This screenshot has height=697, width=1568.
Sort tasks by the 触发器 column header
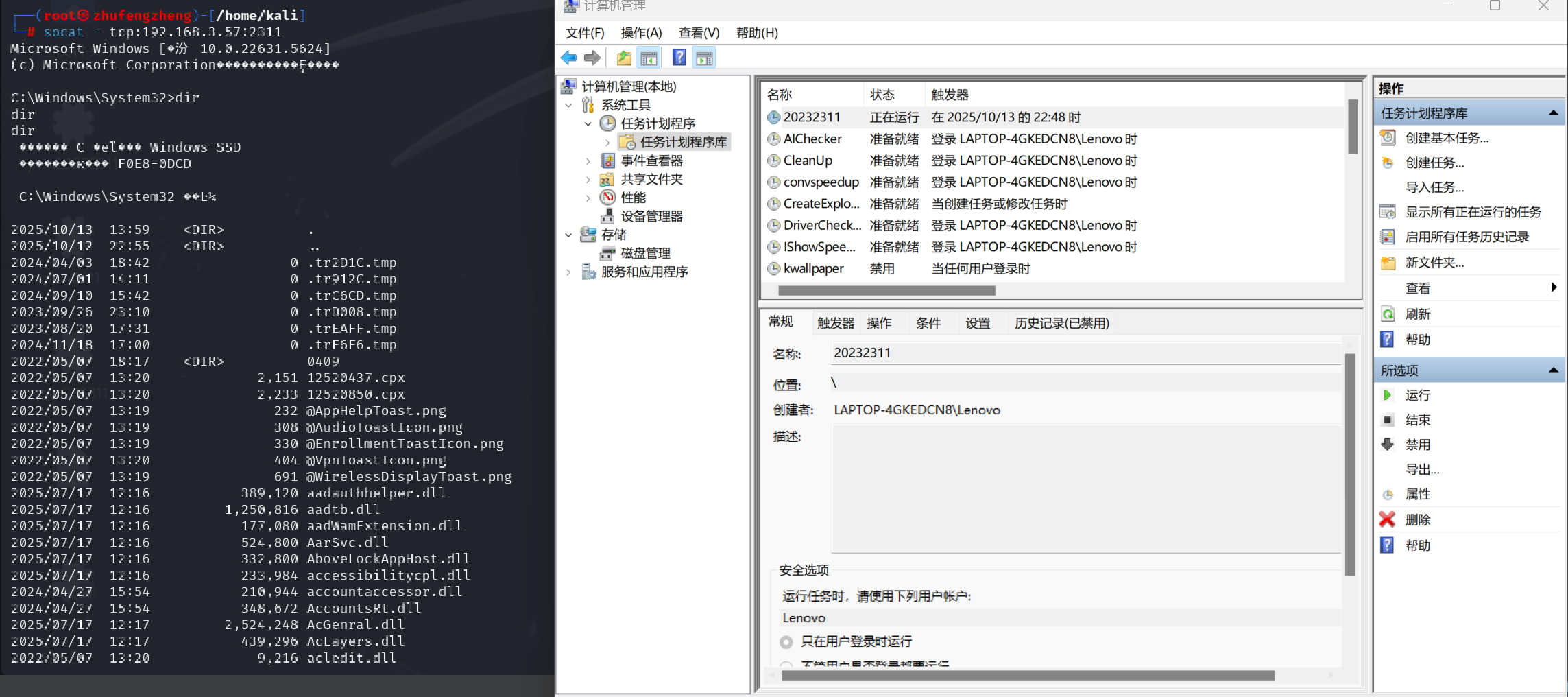pos(1134,95)
